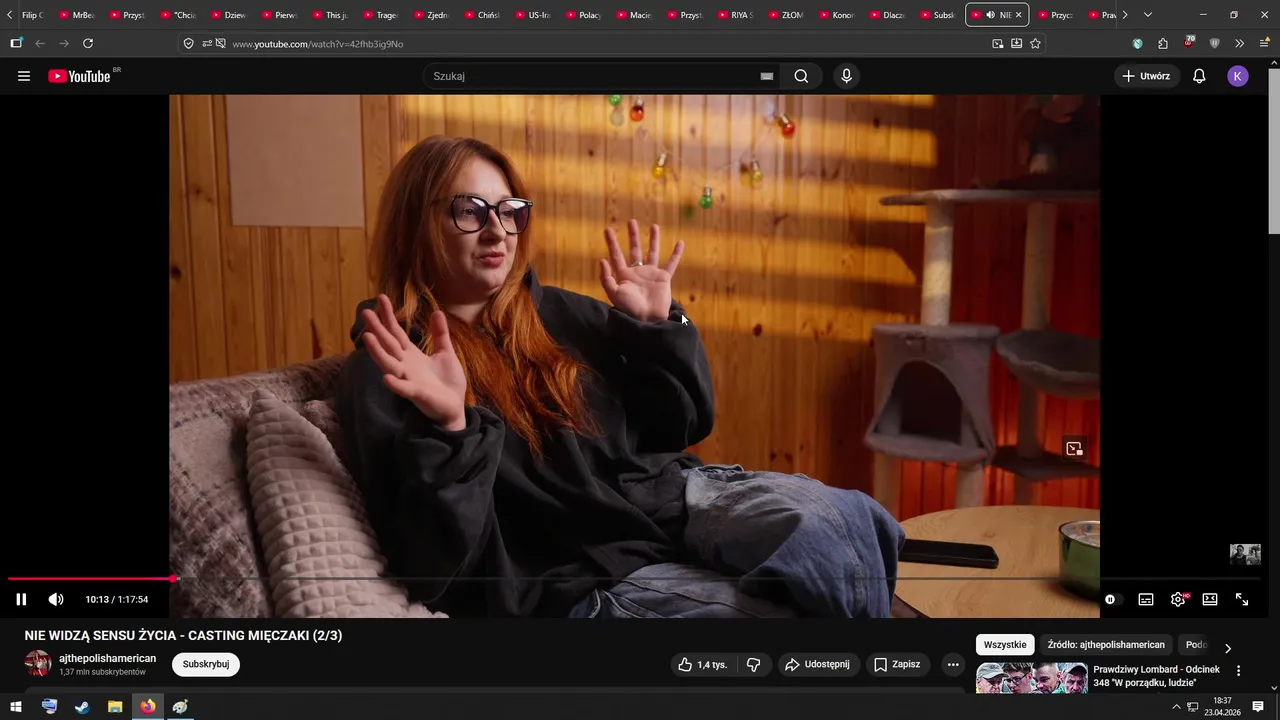This screenshot has height=720, width=1280.
Task: Click the address bar URL
Action: pyautogui.click(x=318, y=44)
